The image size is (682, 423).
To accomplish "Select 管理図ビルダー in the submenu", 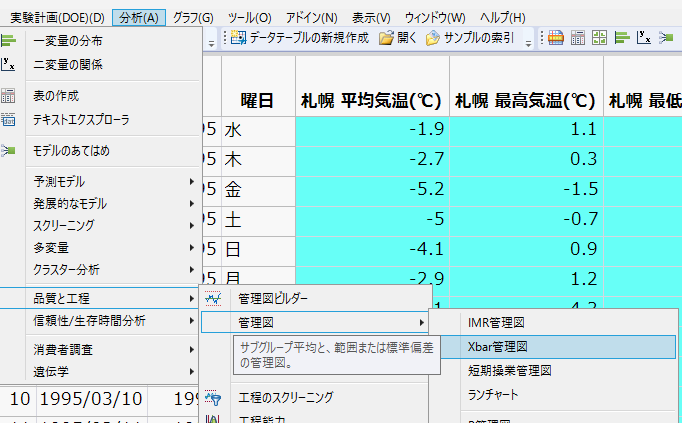I will click(x=273, y=299).
